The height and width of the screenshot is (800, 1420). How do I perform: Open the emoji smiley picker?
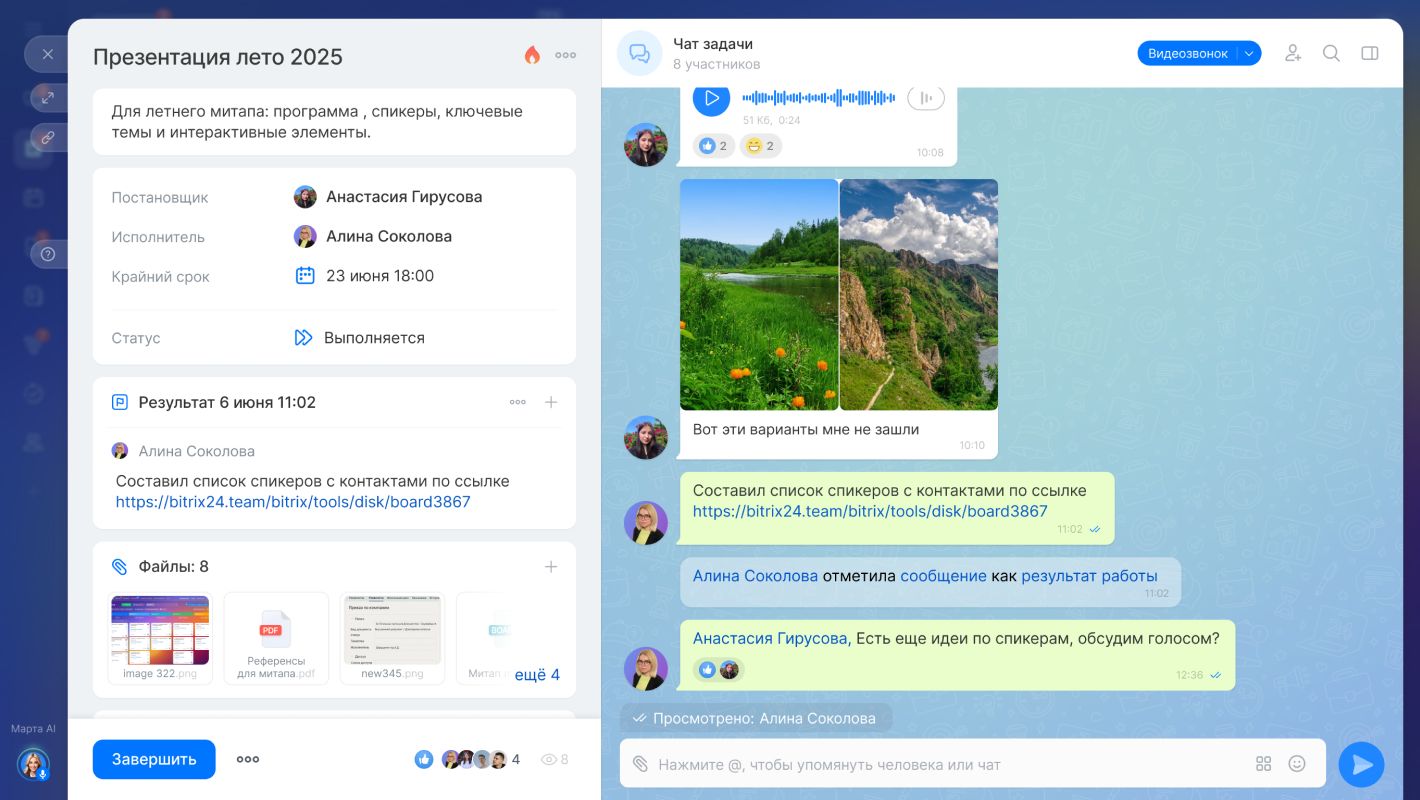point(1297,764)
